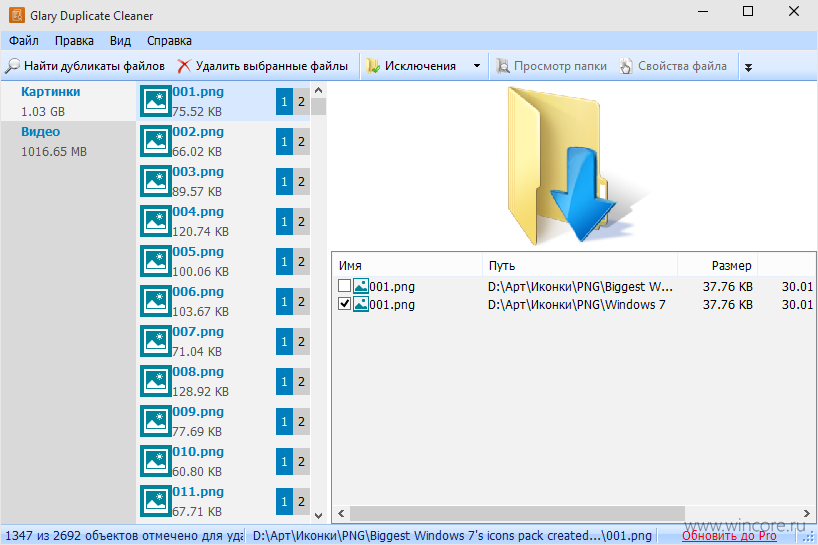Select the Видео category
Image resolution: width=818 pixels, height=545 pixels.
tap(68, 141)
